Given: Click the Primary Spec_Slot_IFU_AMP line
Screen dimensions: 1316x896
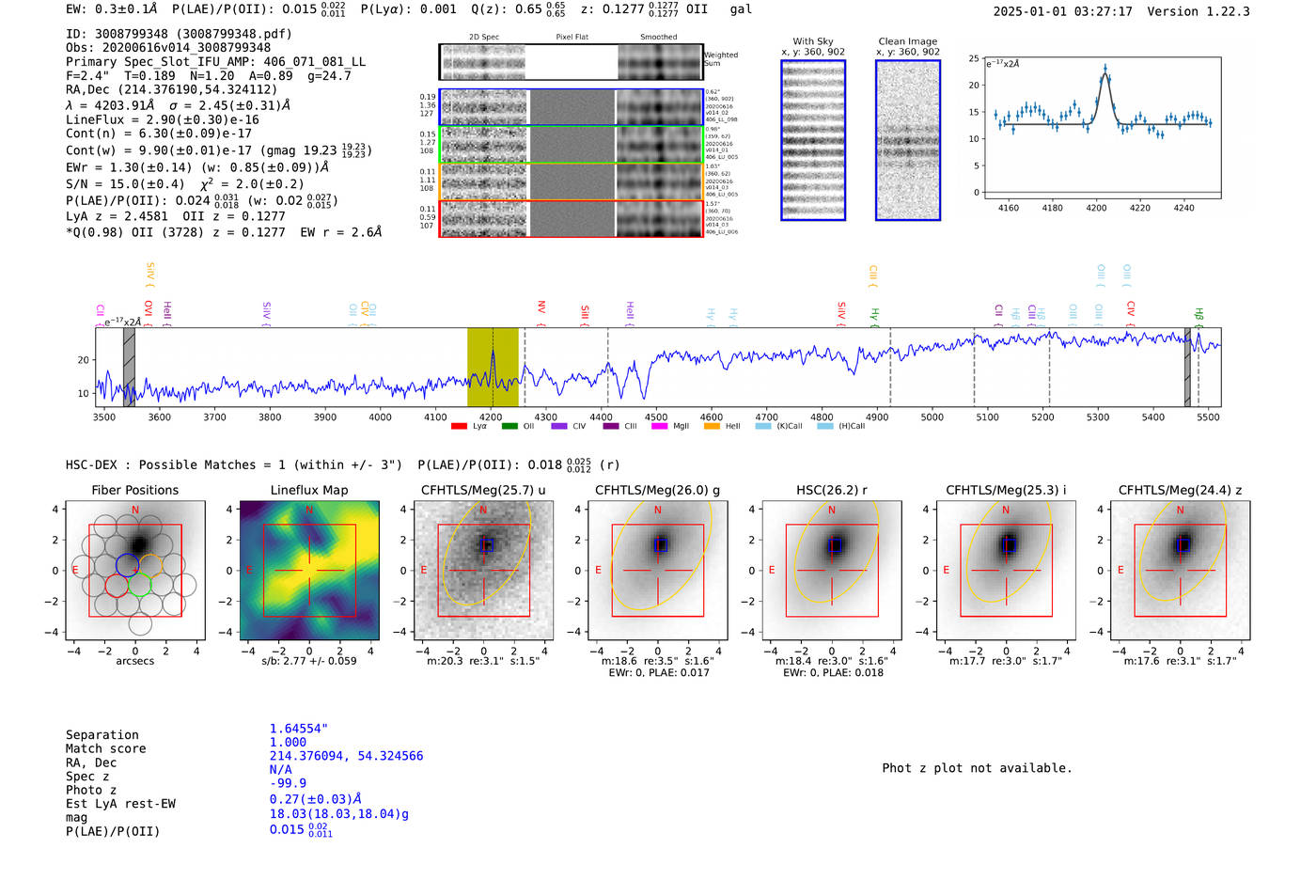Looking at the screenshot, I should point(215,62).
